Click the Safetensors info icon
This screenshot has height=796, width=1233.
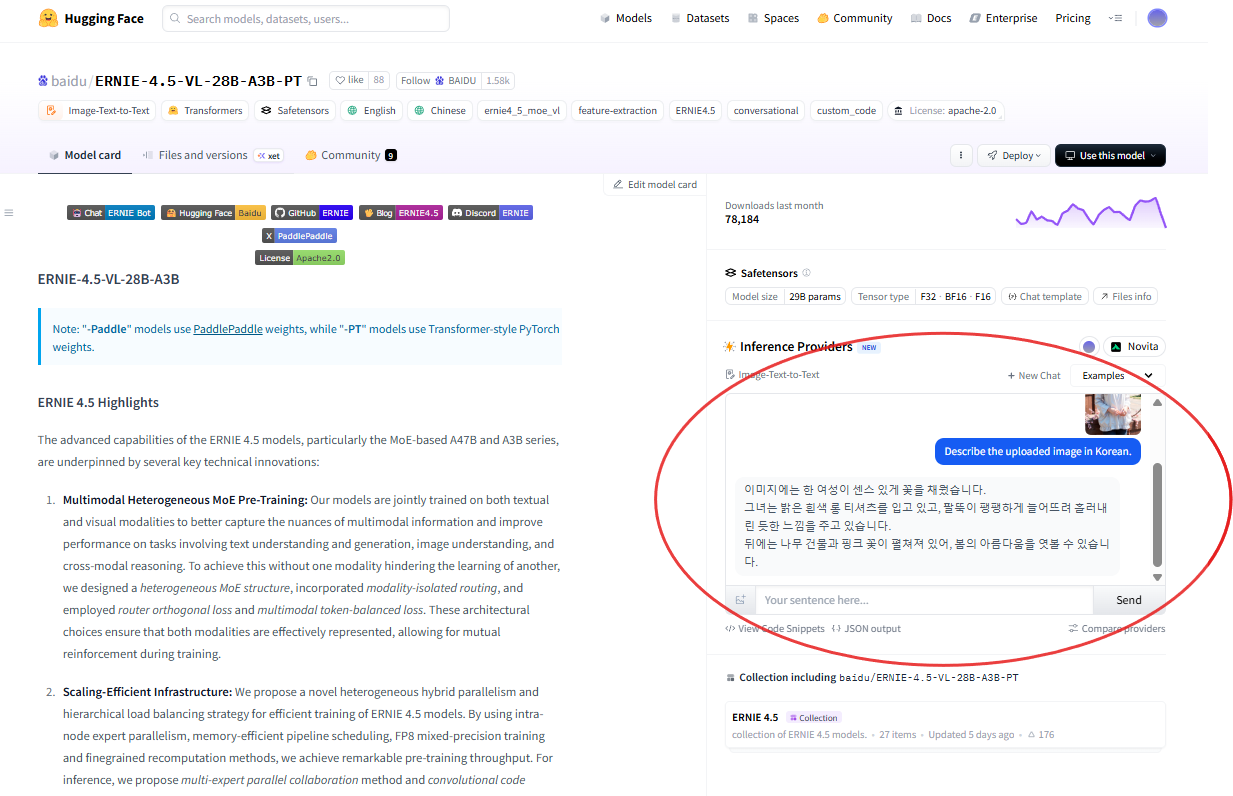point(806,273)
